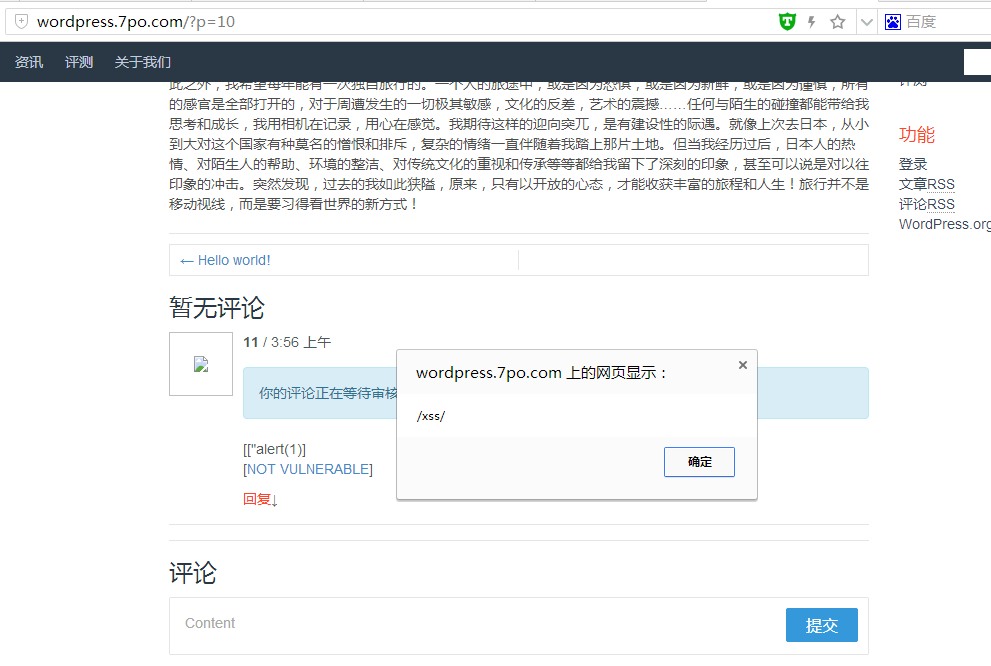Open the 文章RSS feed link
This screenshot has height=666, width=991.
927,185
